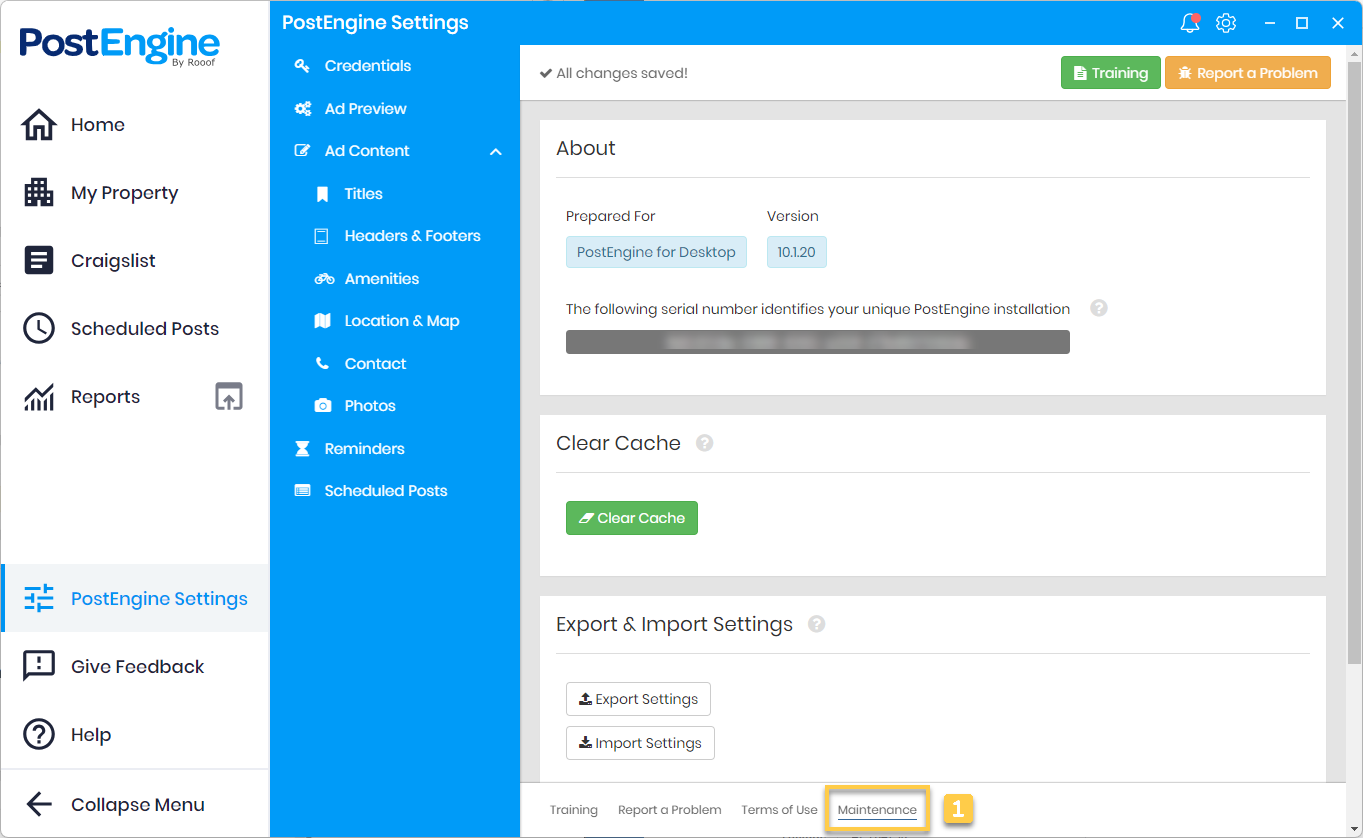Open the Titles settings page

coord(363,194)
